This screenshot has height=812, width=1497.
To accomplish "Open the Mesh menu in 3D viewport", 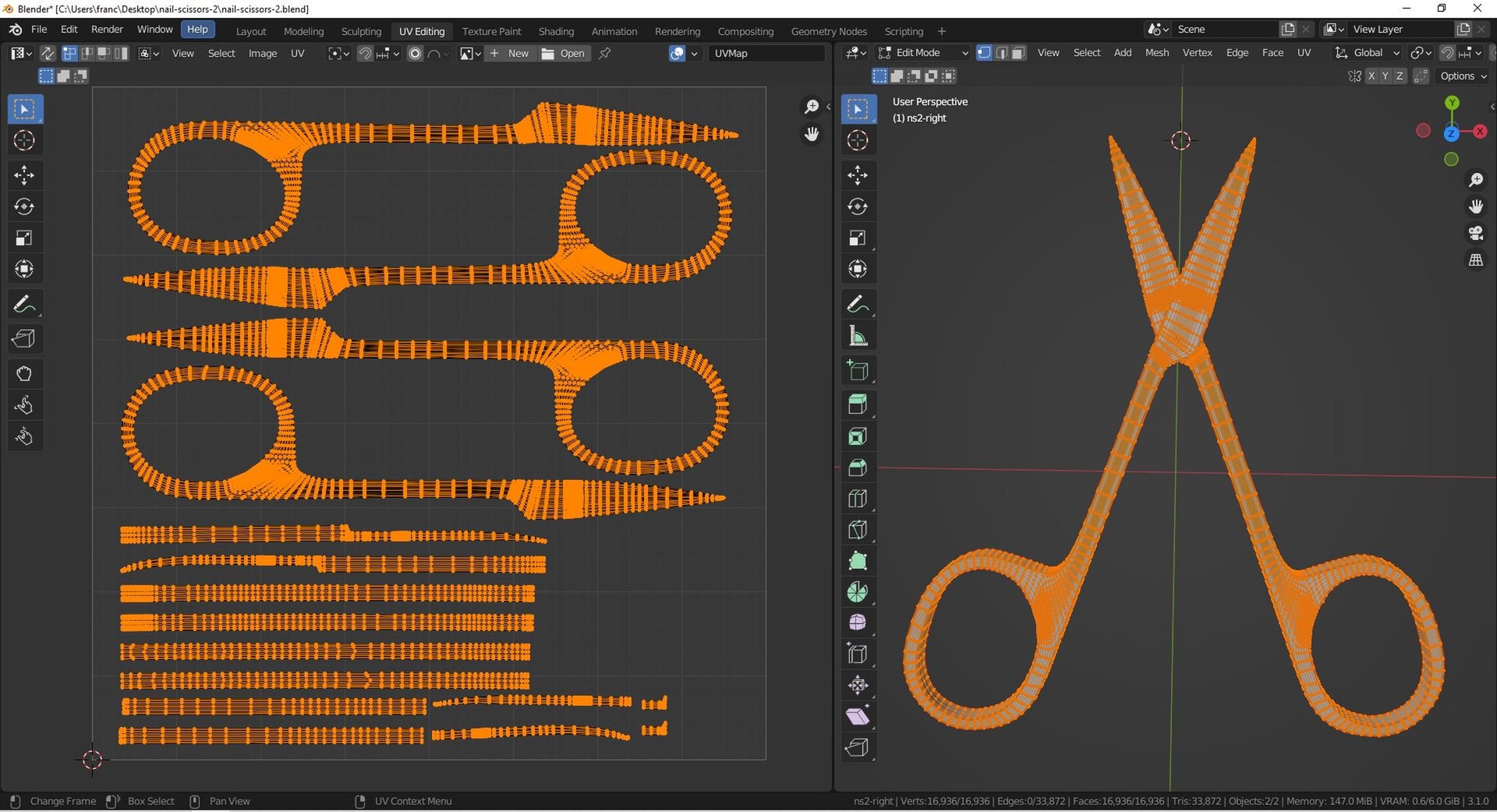I will [x=1156, y=53].
